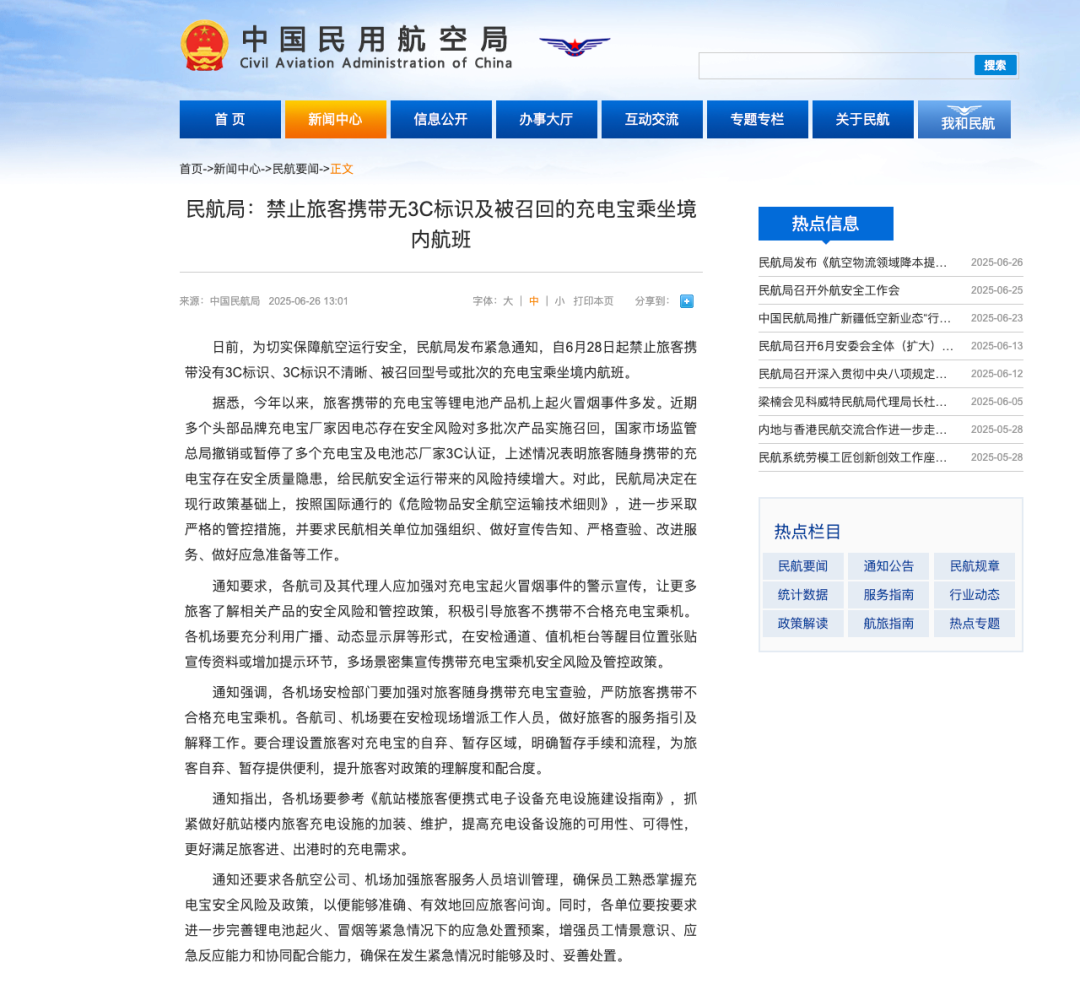Image resolution: width=1080 pixels, height=984 pixels.
Task: Click 新闻中心 in the breadcrumb
Action: pos(237,169)
